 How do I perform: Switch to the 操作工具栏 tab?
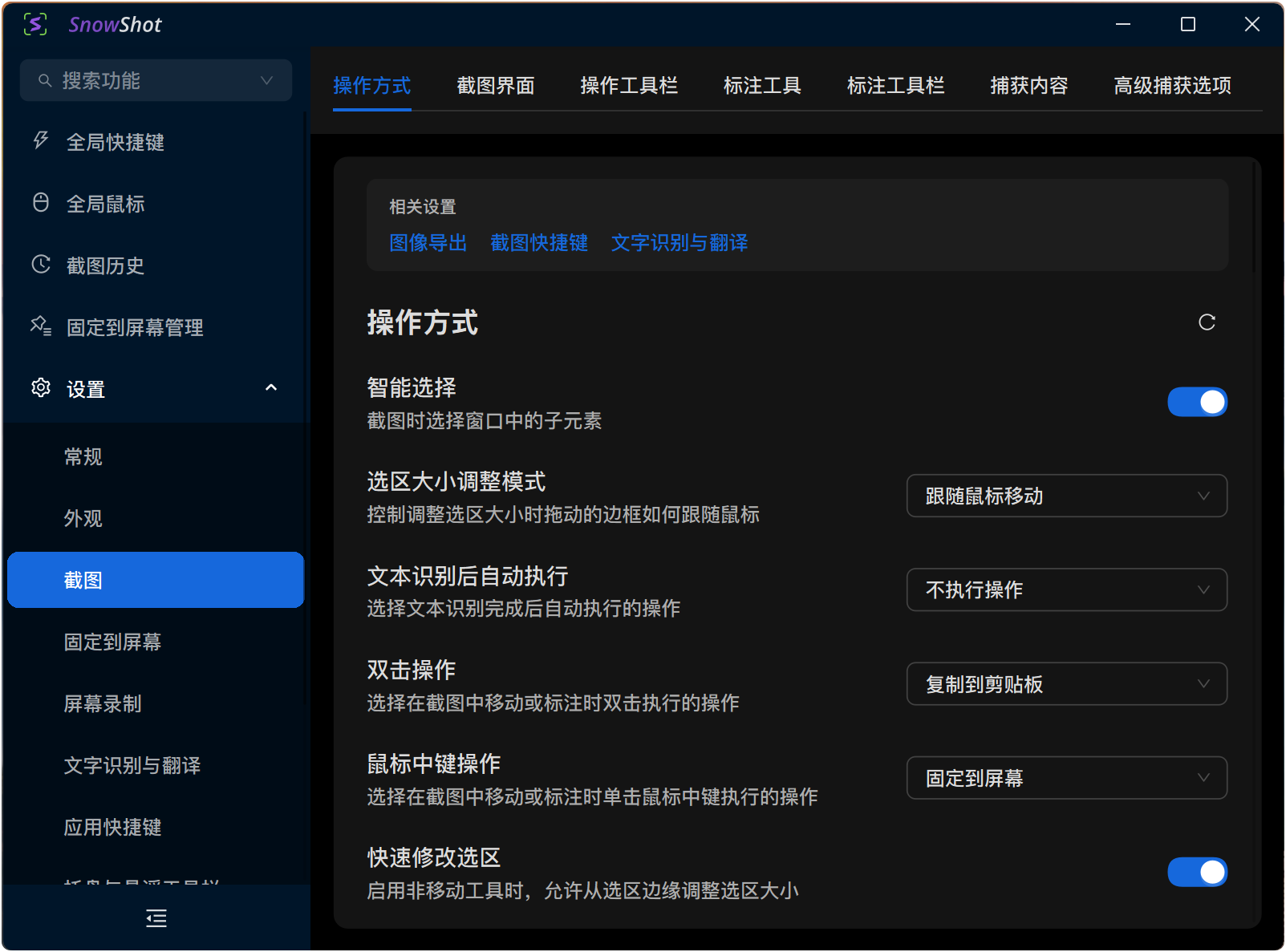click(629, 85)
